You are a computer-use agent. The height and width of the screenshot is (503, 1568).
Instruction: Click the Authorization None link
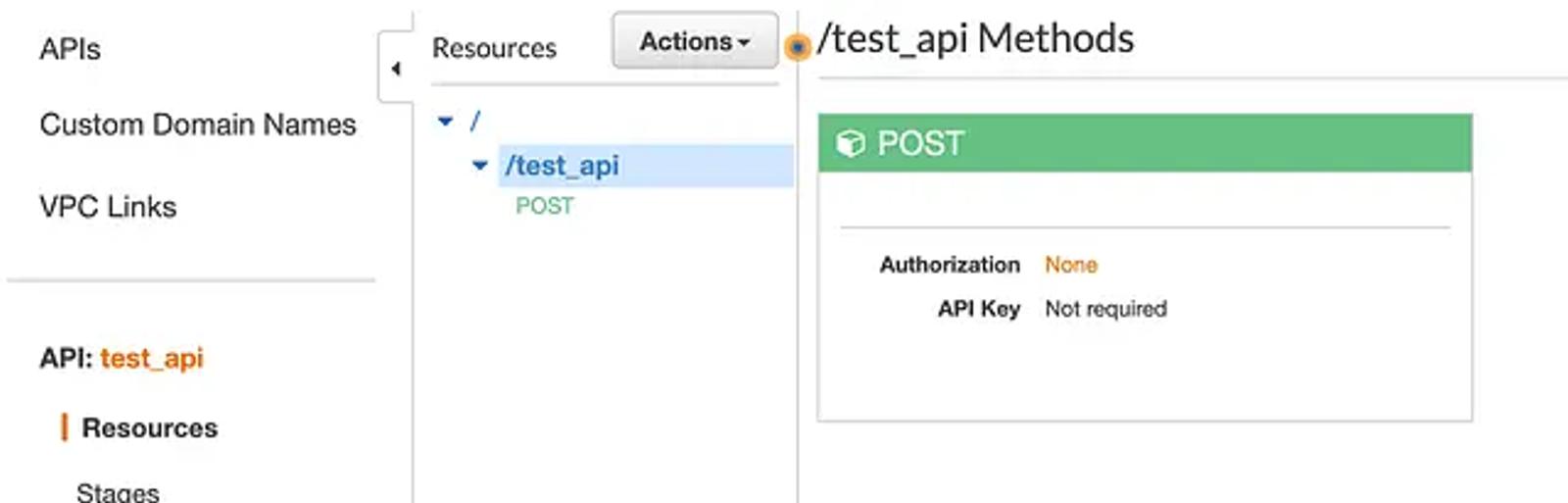1071,265
